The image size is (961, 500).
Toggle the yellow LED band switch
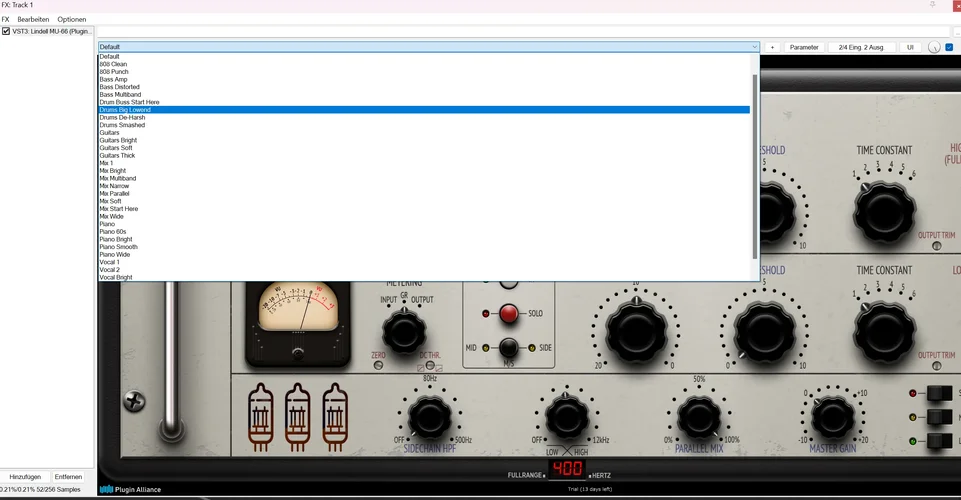939,417
